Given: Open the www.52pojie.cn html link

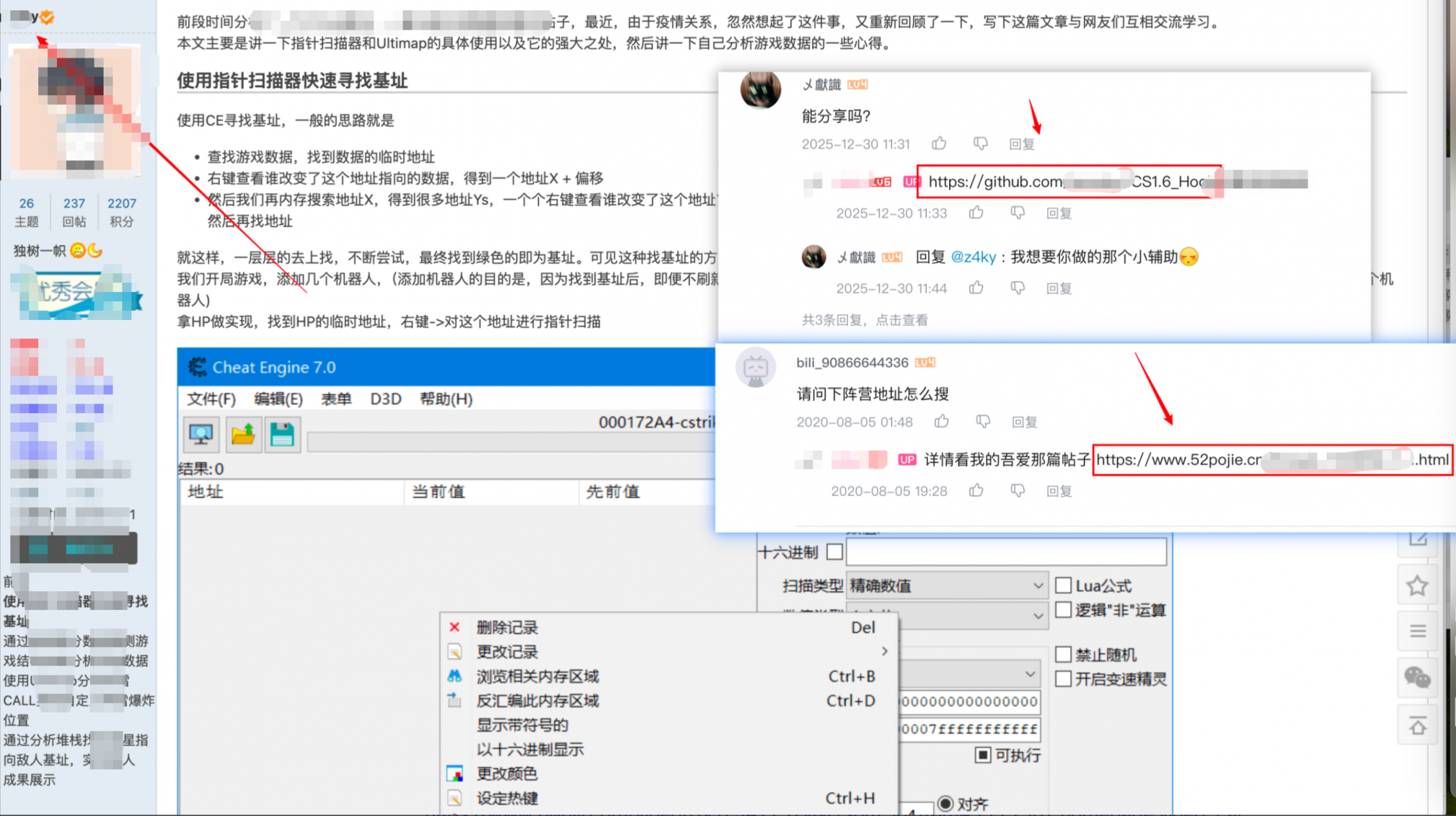Looking at the screenshot, I should pyautogui.click(x=1272, y=460).
